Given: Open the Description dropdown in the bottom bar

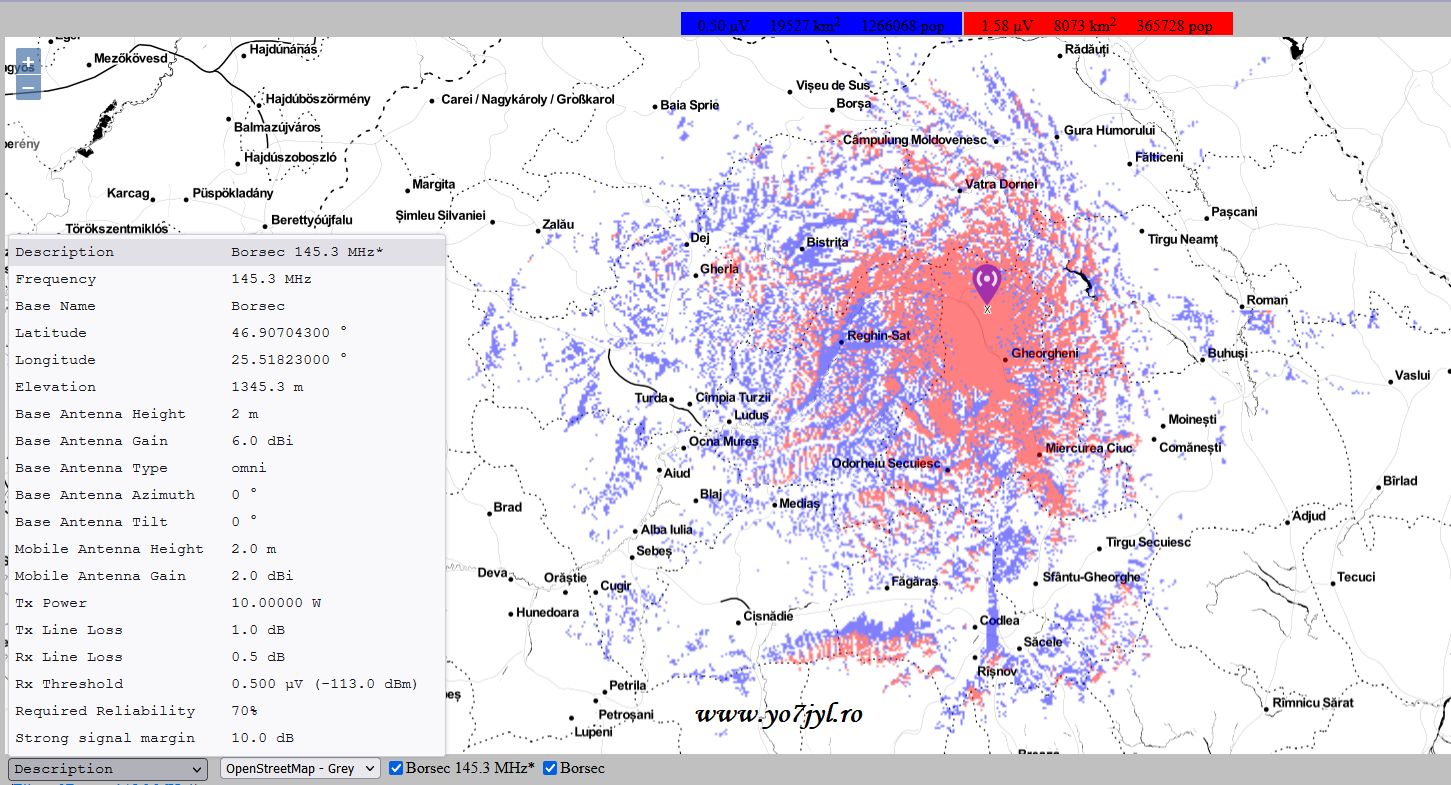Looking at the screenshot, I should tap(108, 768).
